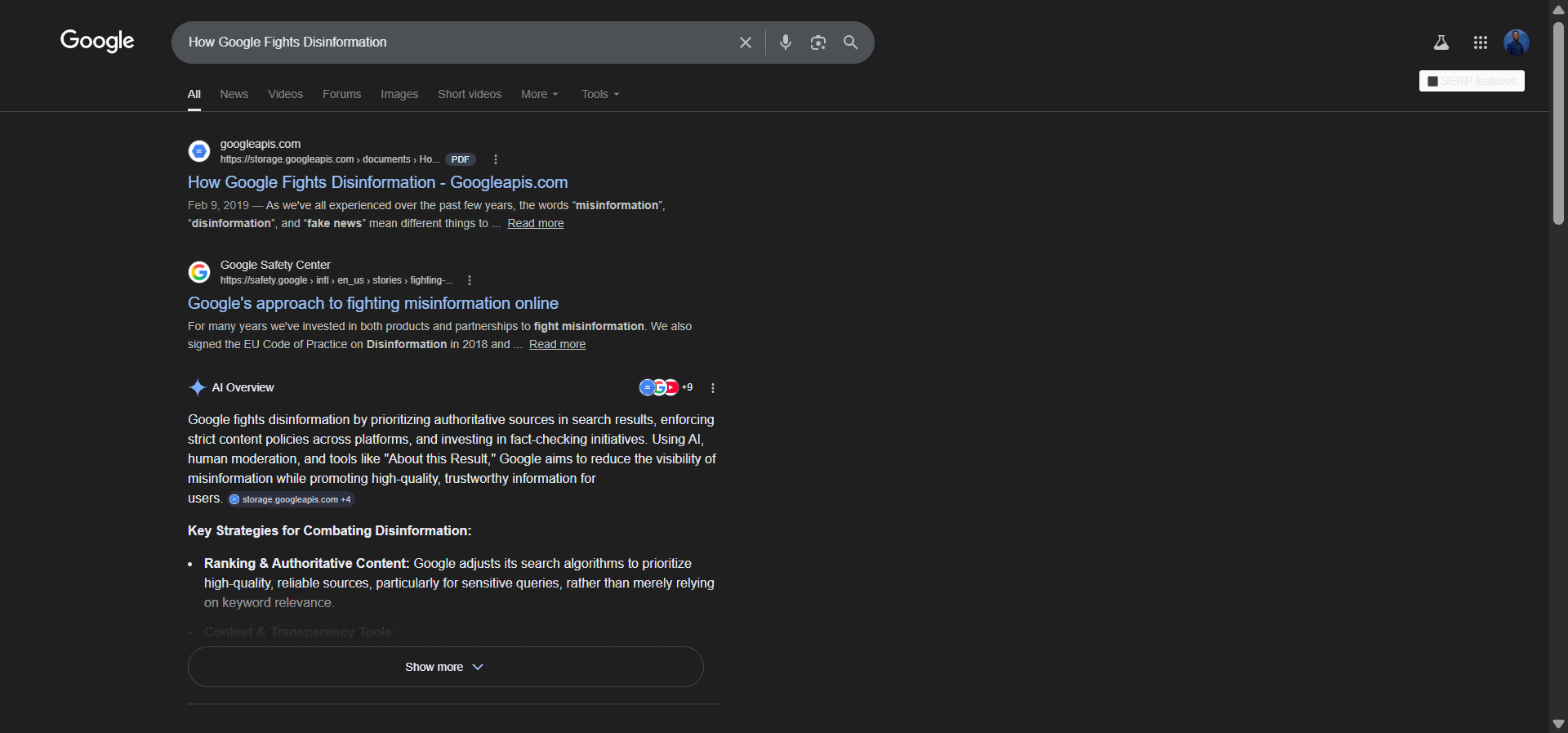Viewport: 1568px width, 733px height.
Task: Click the scrollbar up arrow
Action: coord(1558,9)
